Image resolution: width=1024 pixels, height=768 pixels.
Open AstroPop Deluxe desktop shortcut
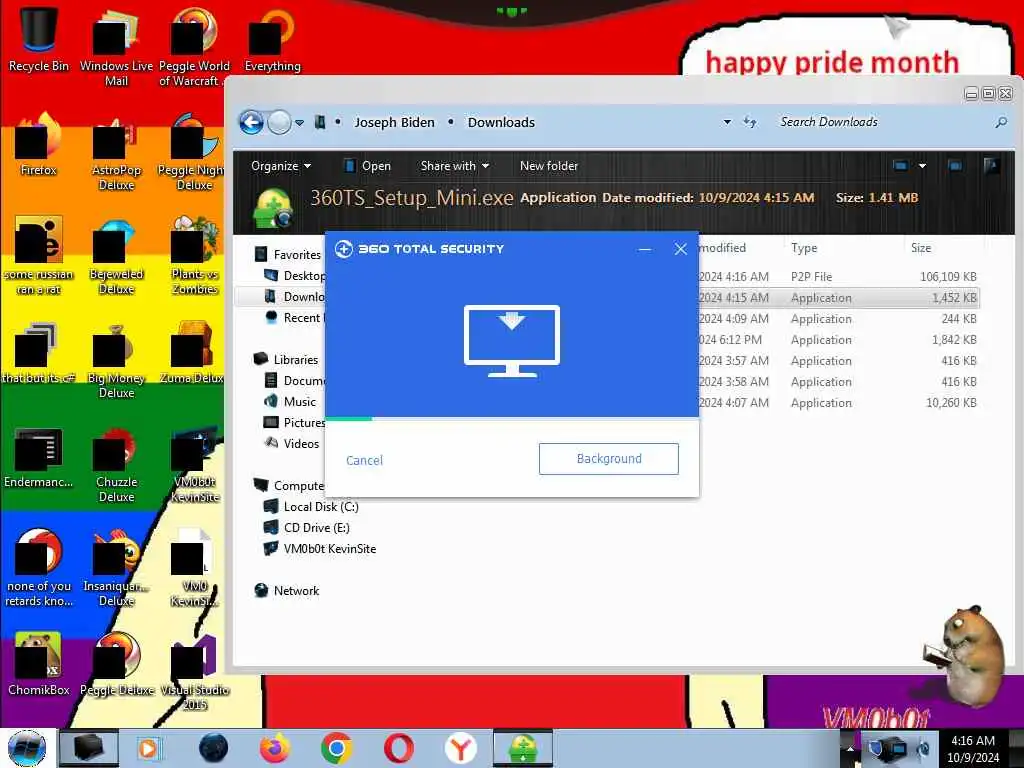[116, 152]
